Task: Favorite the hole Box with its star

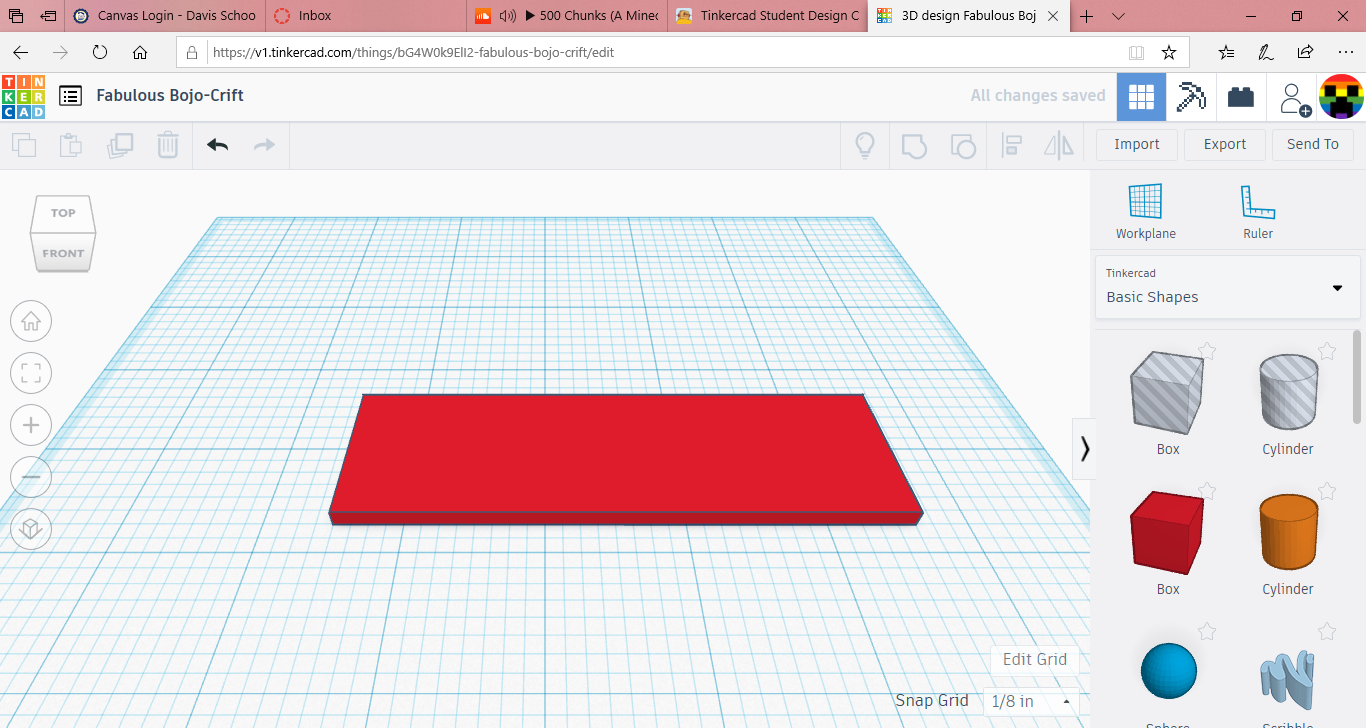Action: click(1207, 351)
